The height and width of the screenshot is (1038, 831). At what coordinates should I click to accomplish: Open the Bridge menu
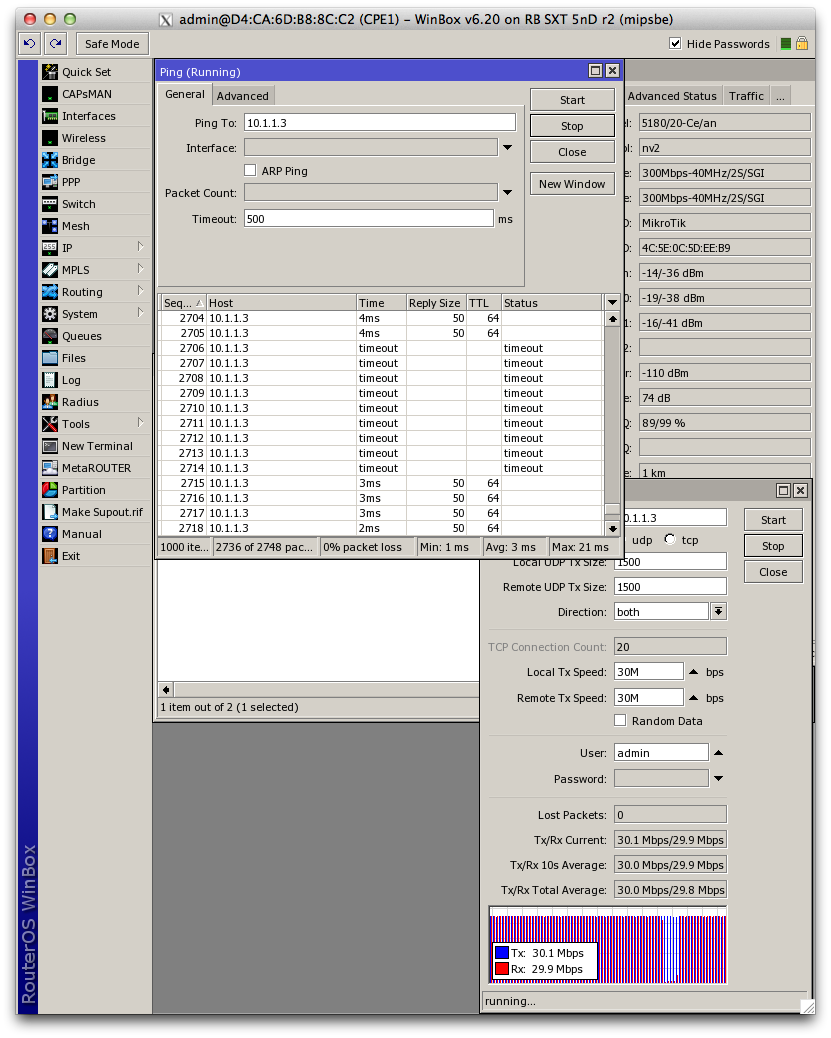pyautogui.click(x=77, y=159)
